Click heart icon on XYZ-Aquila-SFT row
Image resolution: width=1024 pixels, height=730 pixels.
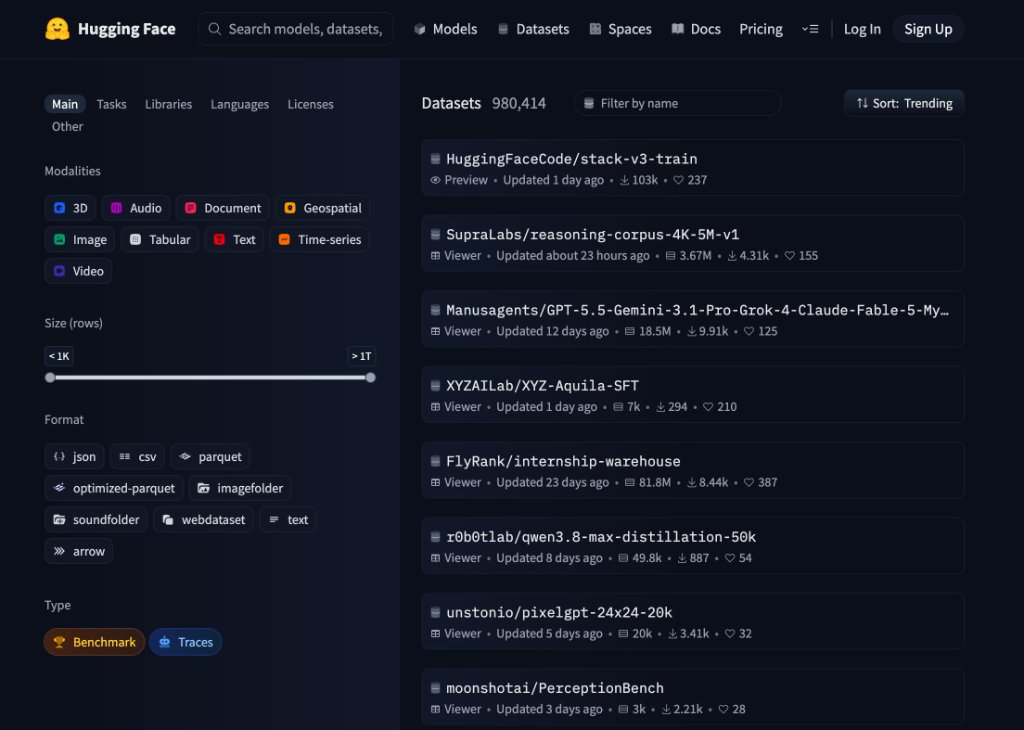(708, 407)
